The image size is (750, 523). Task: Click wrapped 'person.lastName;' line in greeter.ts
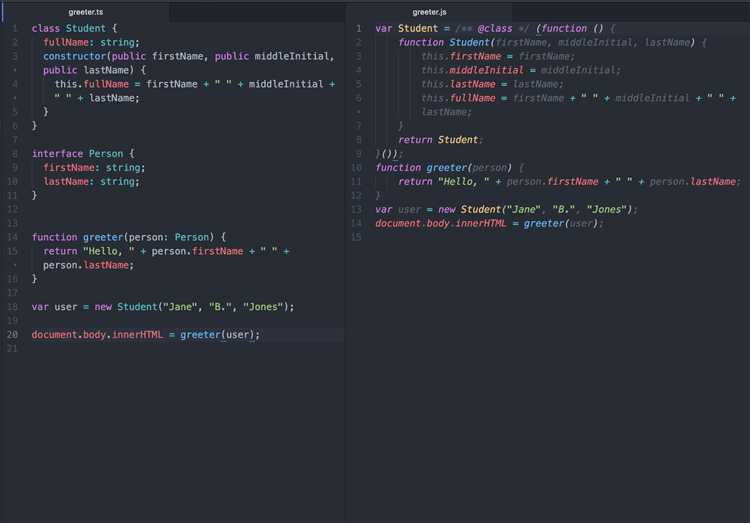[88, 265]
